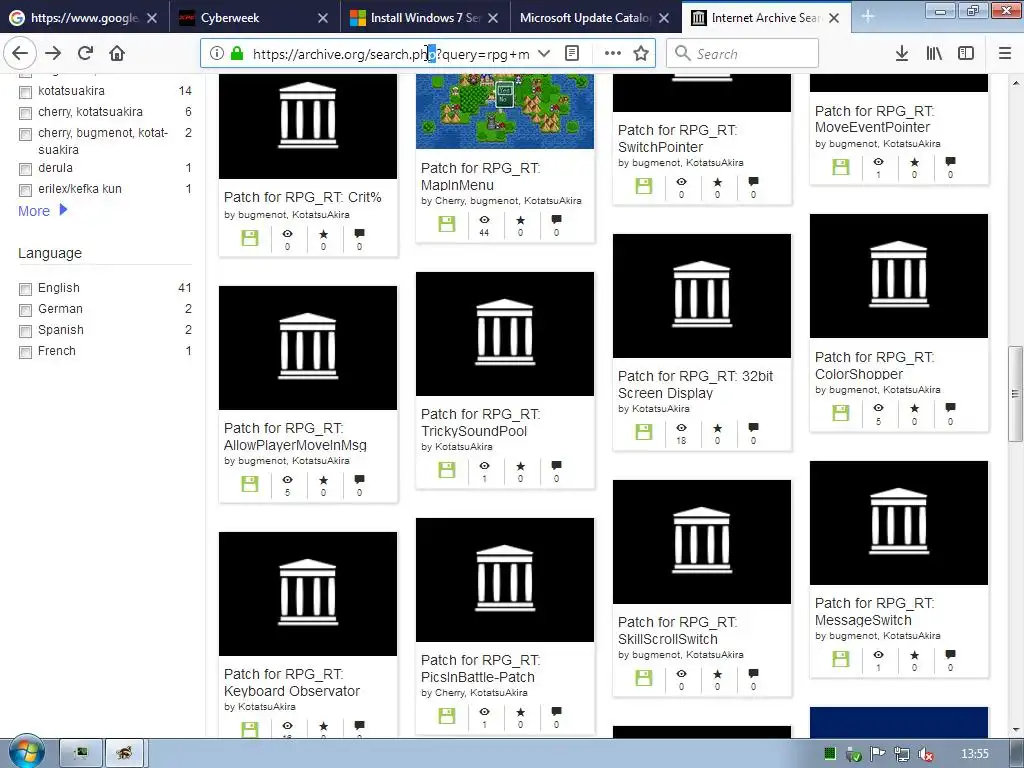The height and width of the screenshot is (768, 1024).
Task: Open the address bar history dropdown
Action: (x=543, y=54)
